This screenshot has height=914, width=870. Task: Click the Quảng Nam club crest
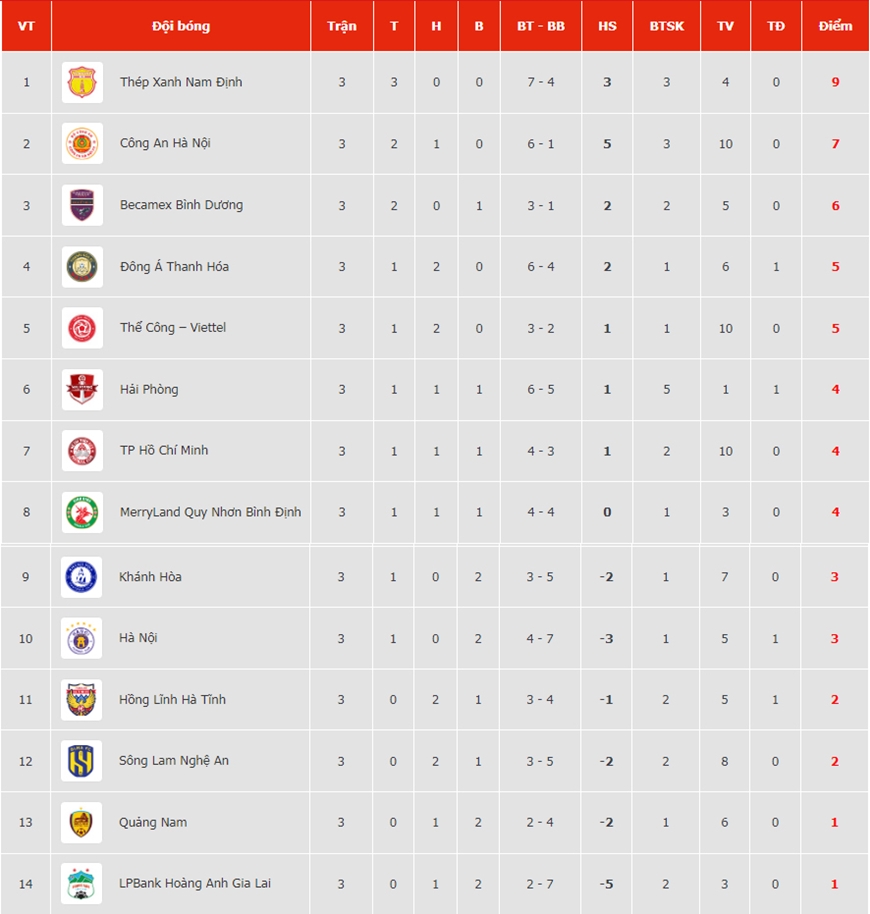point(82,822)
